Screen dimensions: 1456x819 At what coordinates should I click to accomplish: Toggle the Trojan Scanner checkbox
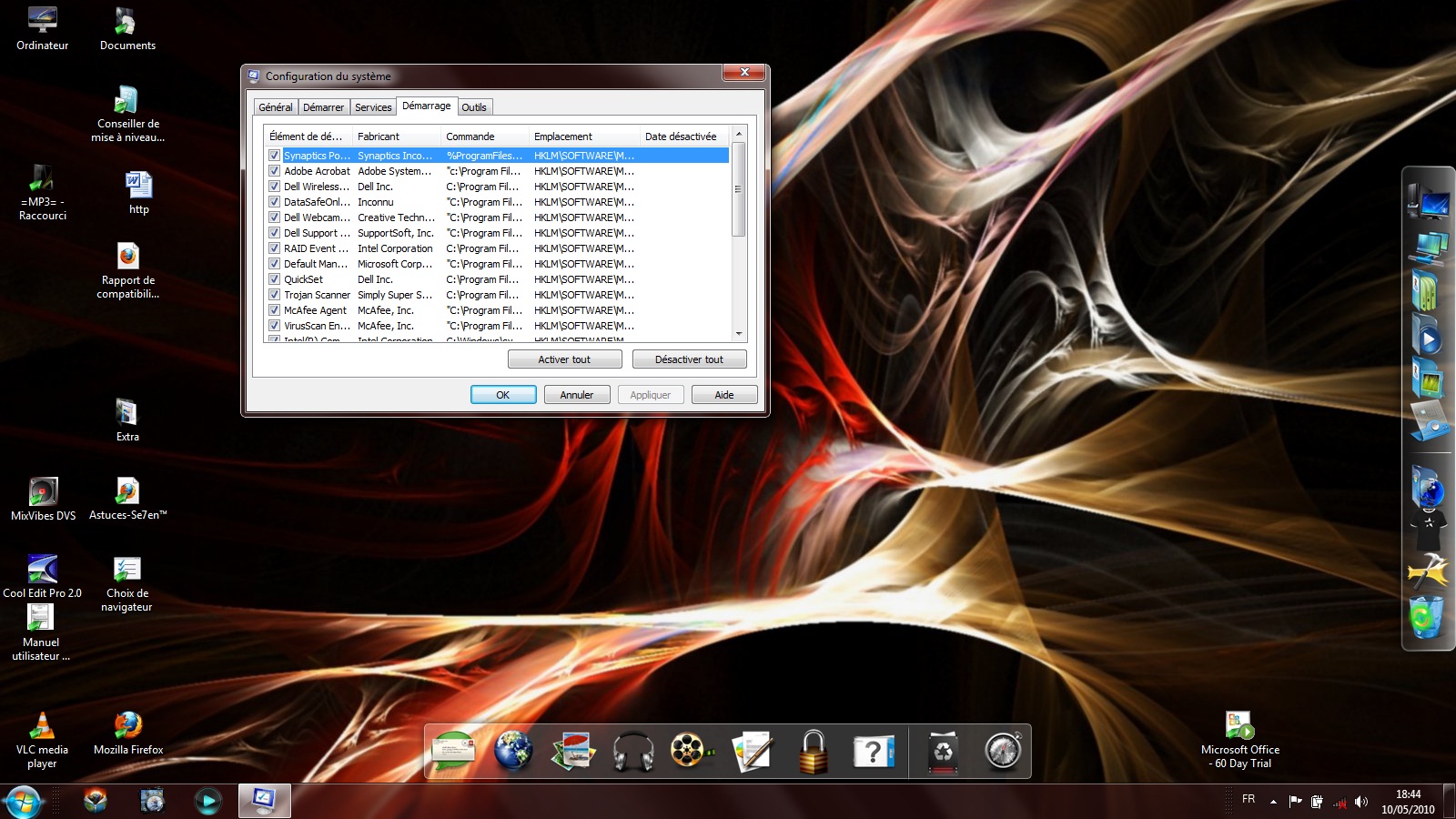tap(274, 295)
